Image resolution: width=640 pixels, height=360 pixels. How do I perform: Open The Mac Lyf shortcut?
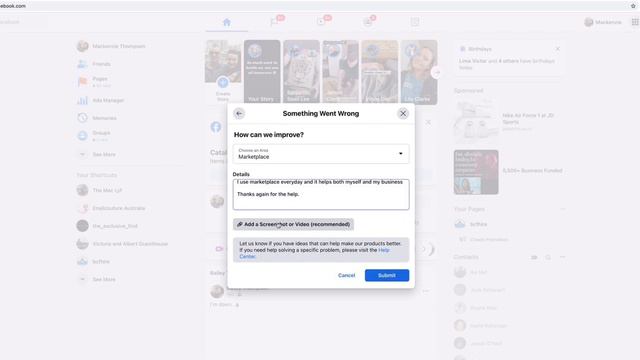(x=100, y=190)
